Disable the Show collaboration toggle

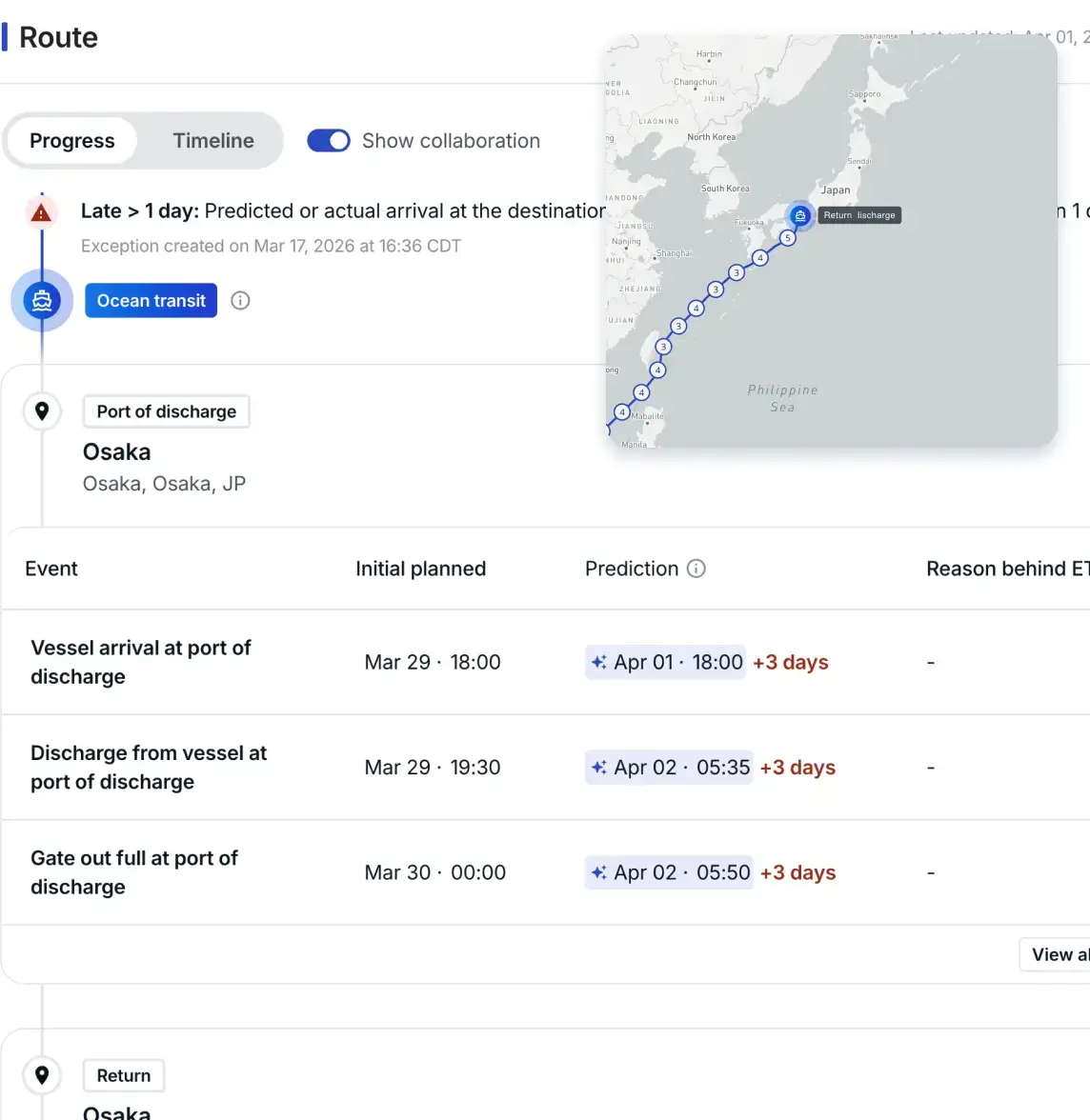point(329,141)
